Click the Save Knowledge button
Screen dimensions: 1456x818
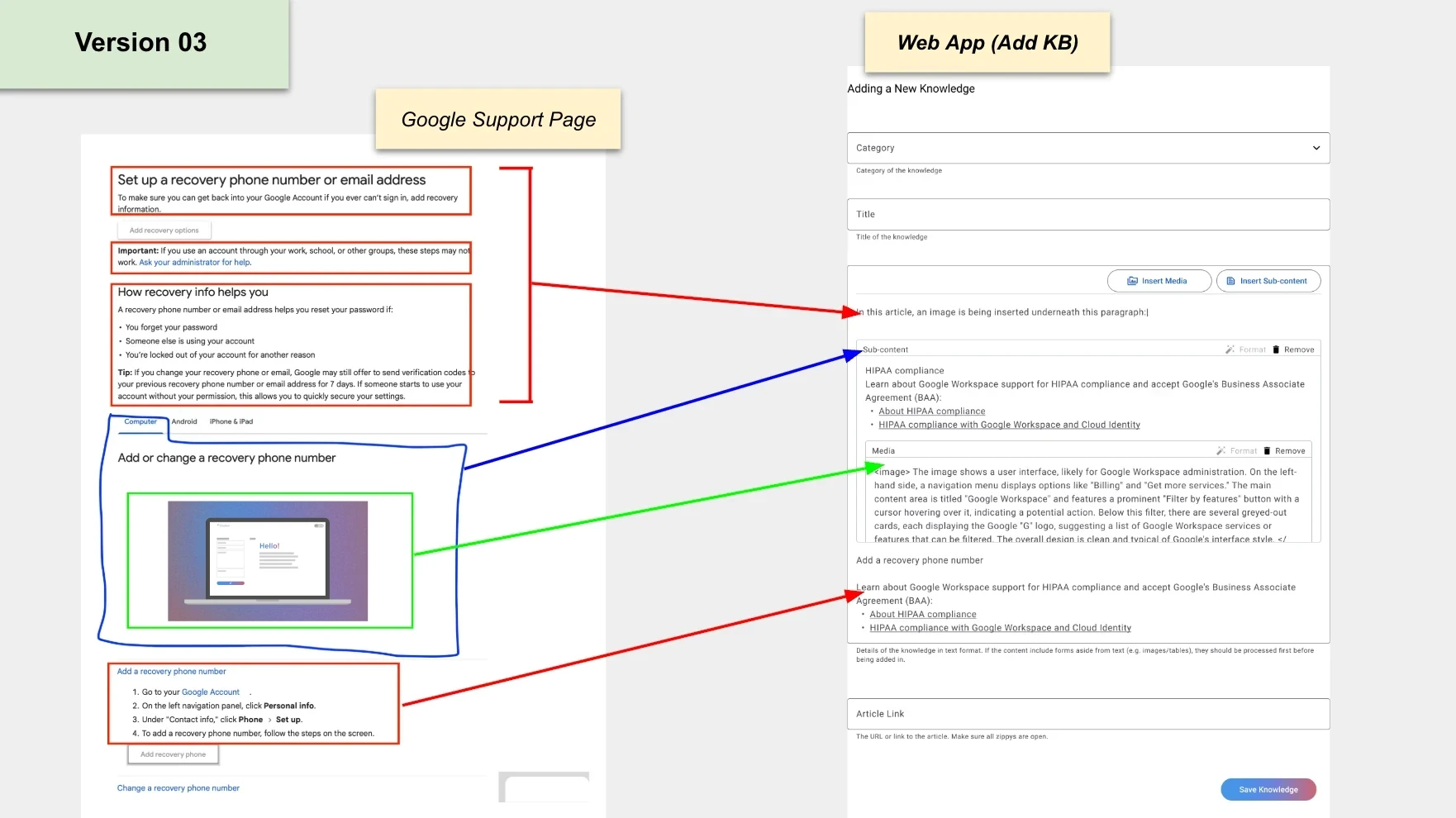[x=1268, y=789]
